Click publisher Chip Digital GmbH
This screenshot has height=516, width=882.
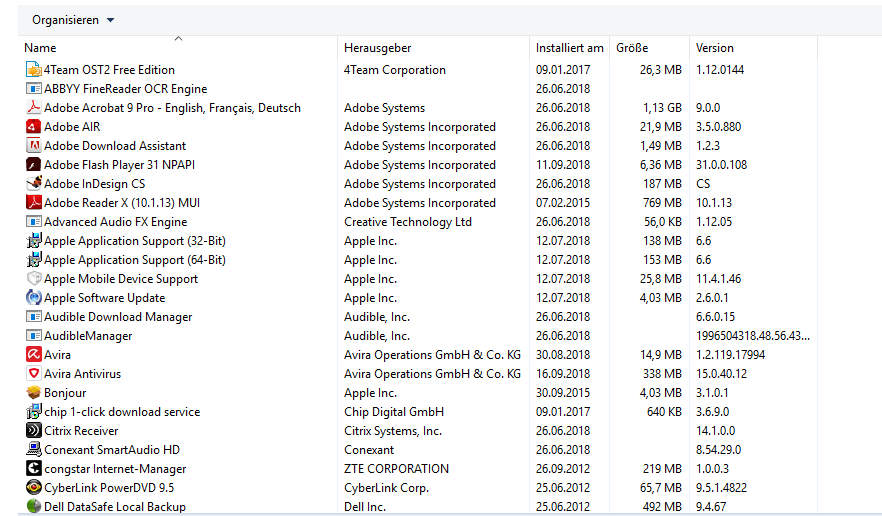pos(394,412)
